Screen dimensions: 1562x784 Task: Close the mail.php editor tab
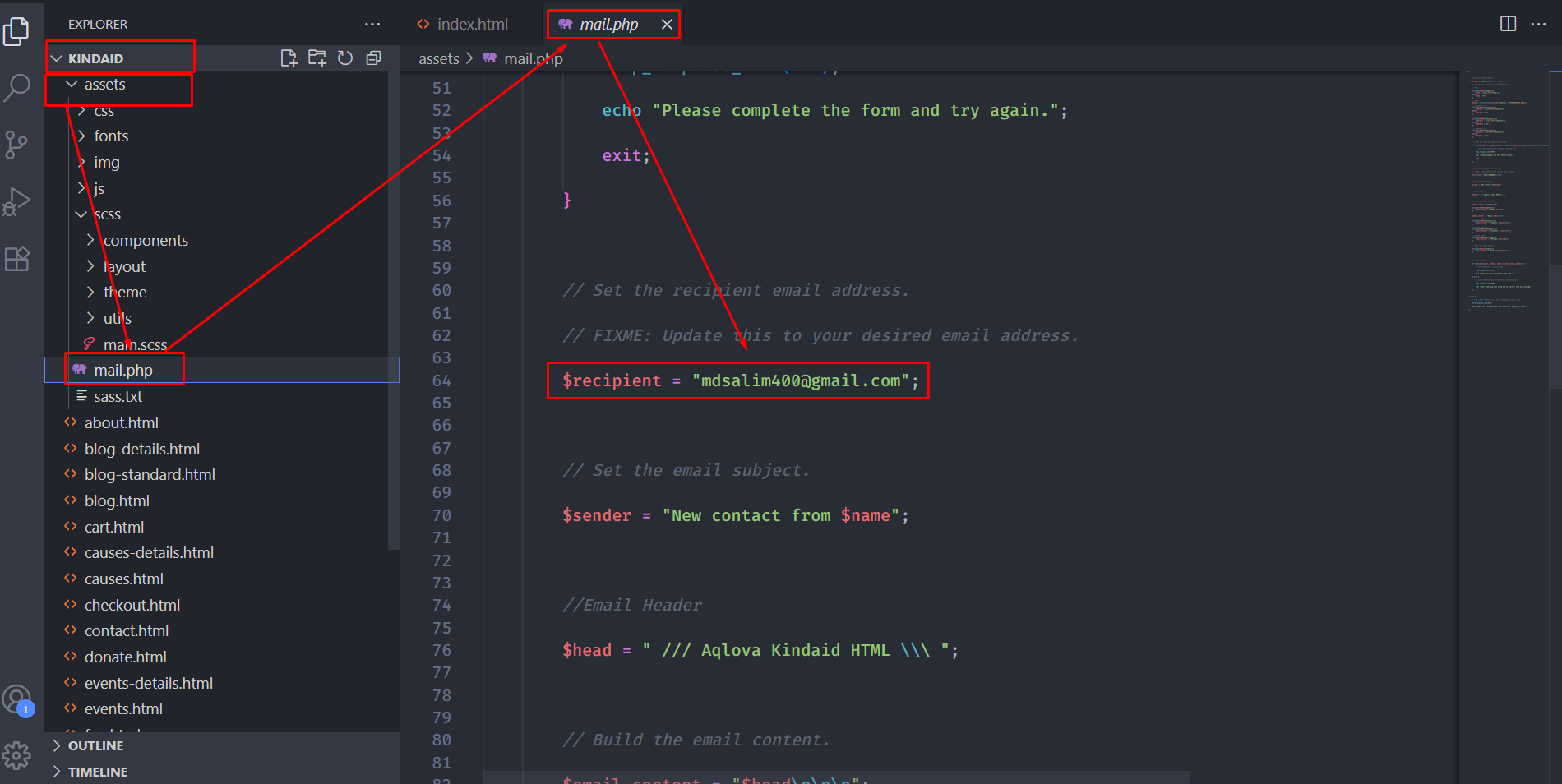click(667, 25)
